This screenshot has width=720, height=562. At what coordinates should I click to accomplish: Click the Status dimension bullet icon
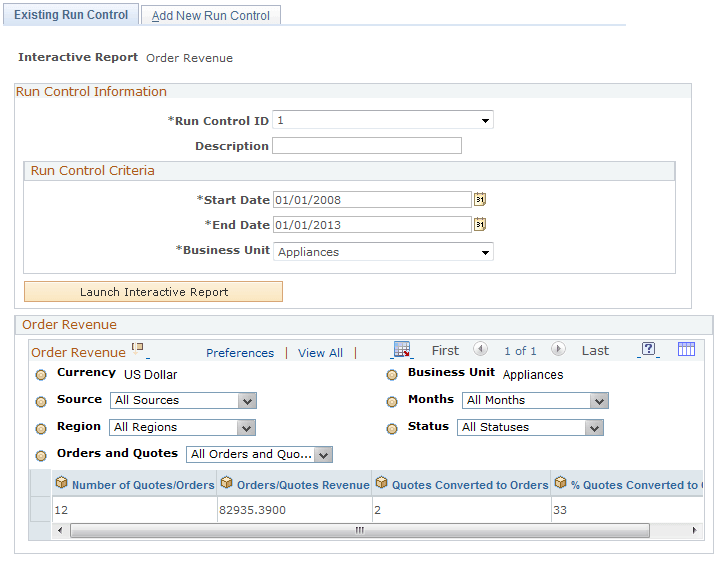coord(392,429)
